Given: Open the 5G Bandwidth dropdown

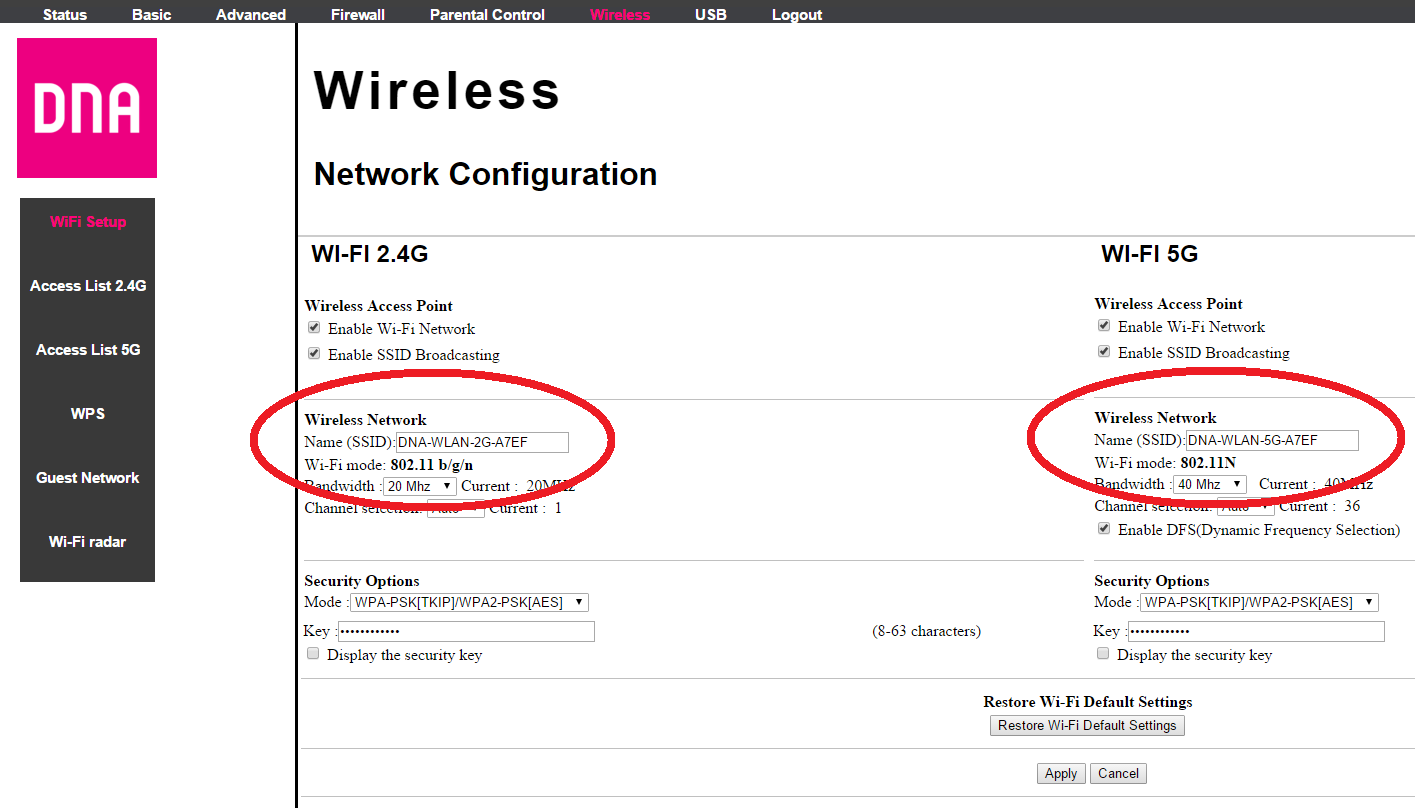Looking at the screenshot, I should coord(1210,484).
